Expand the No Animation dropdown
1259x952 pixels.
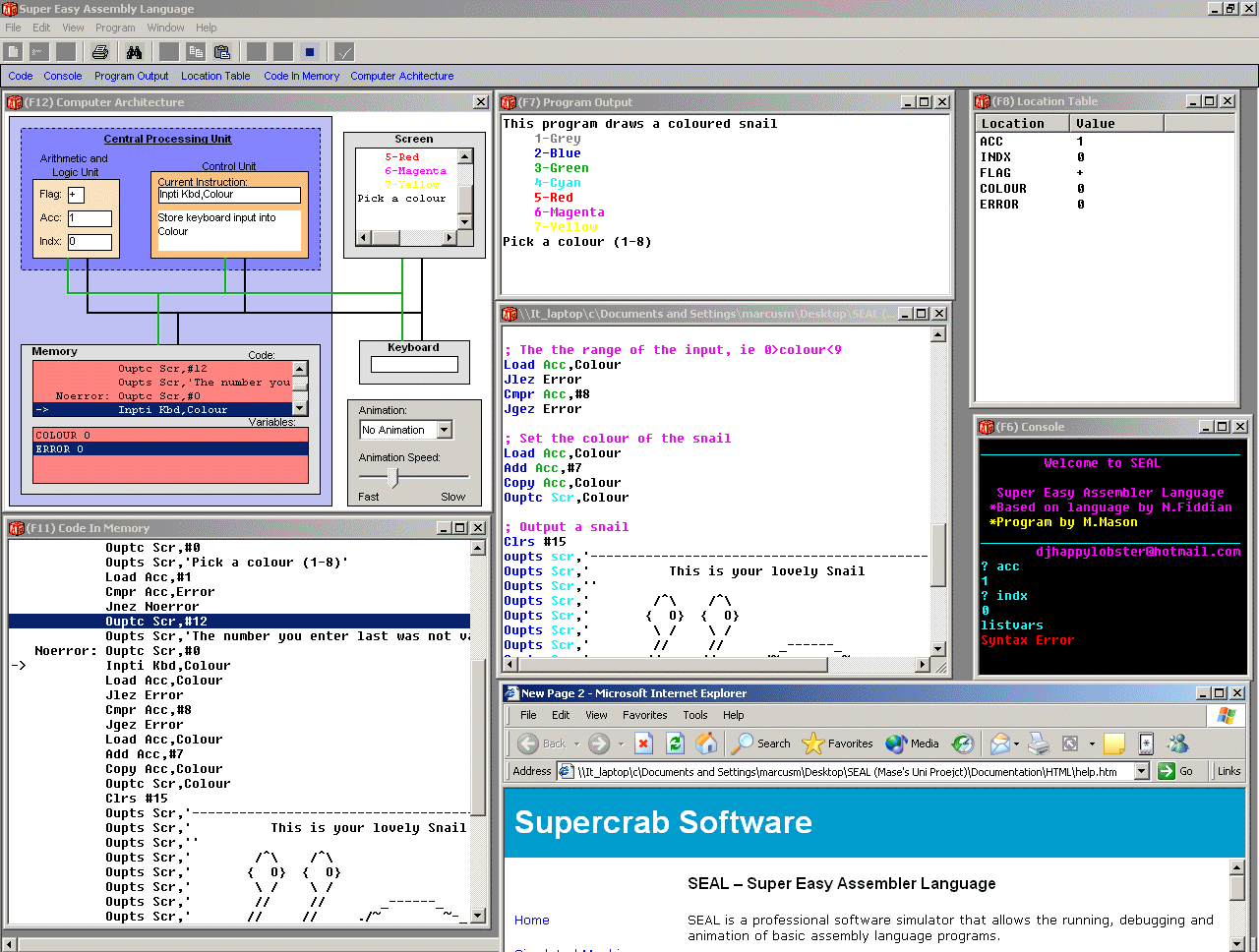445,430
